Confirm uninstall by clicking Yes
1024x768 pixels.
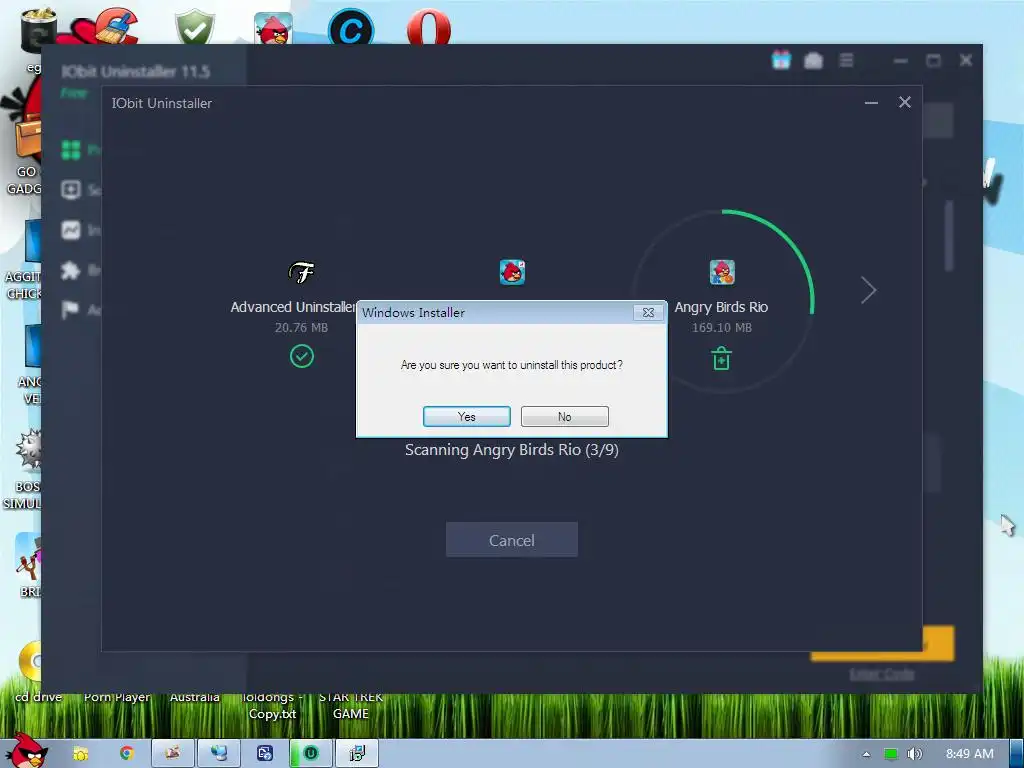466,417
